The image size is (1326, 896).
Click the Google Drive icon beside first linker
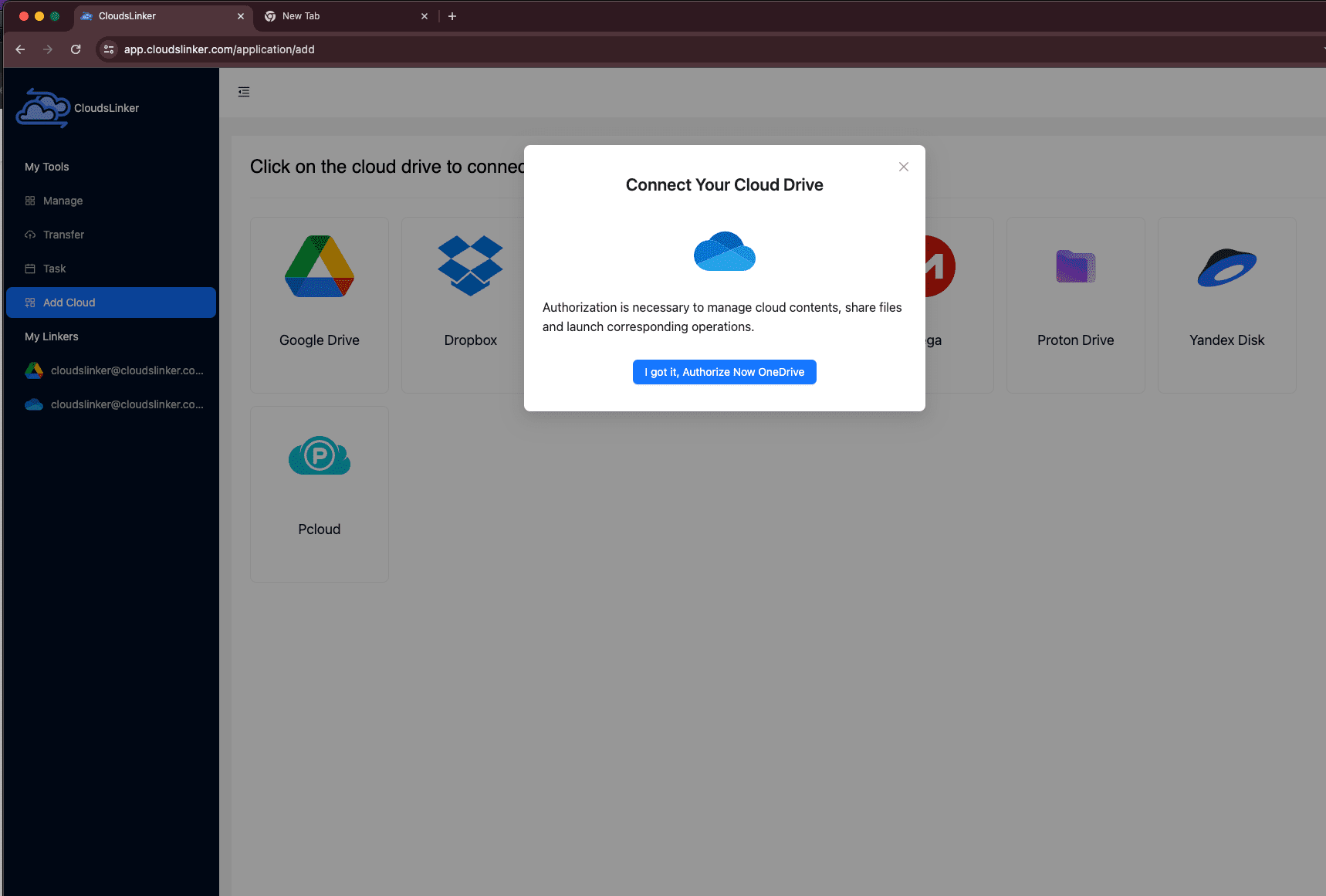pos(34,370)
